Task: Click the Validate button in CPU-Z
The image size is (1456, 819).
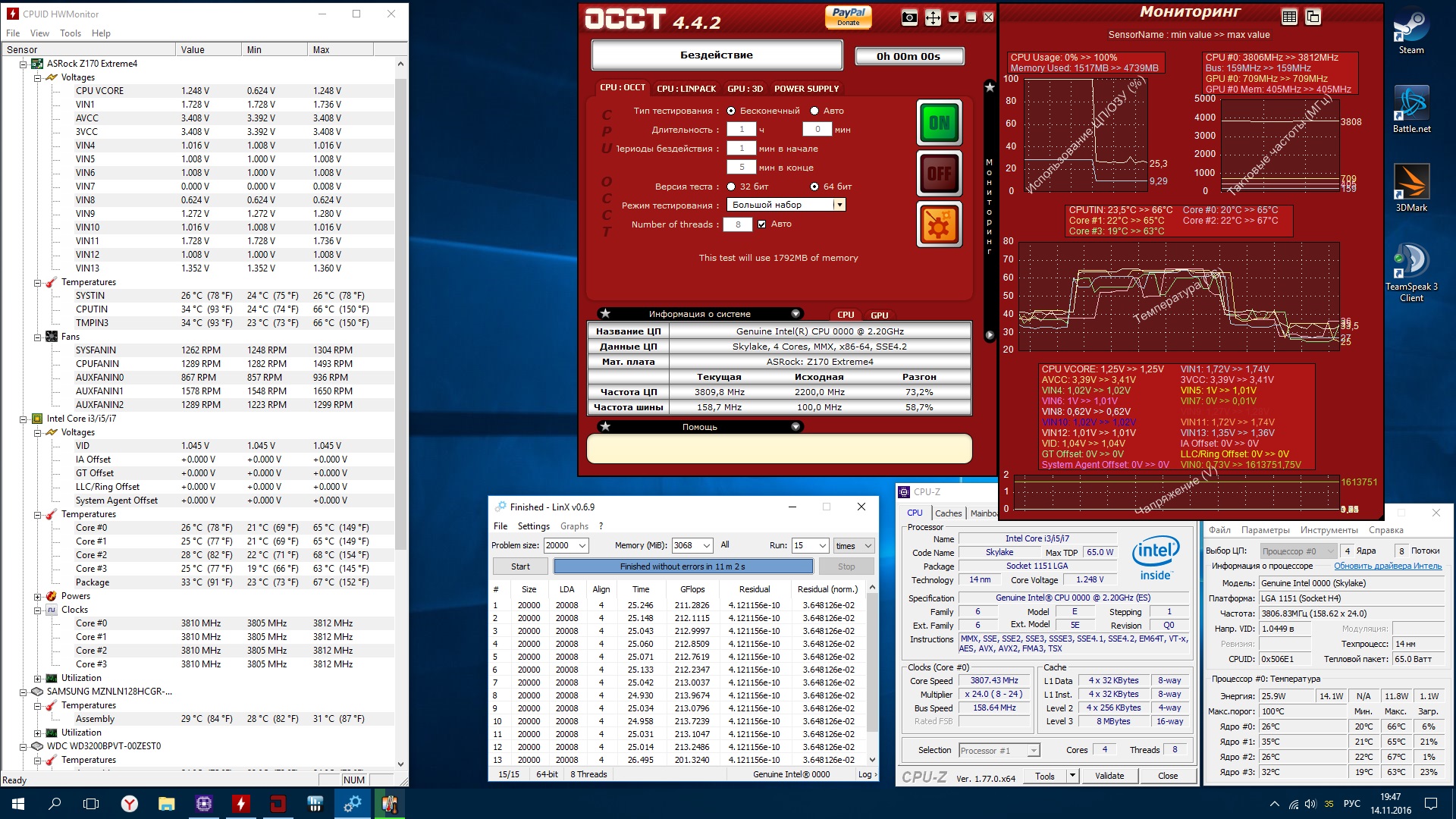Action: point(1109,776)
